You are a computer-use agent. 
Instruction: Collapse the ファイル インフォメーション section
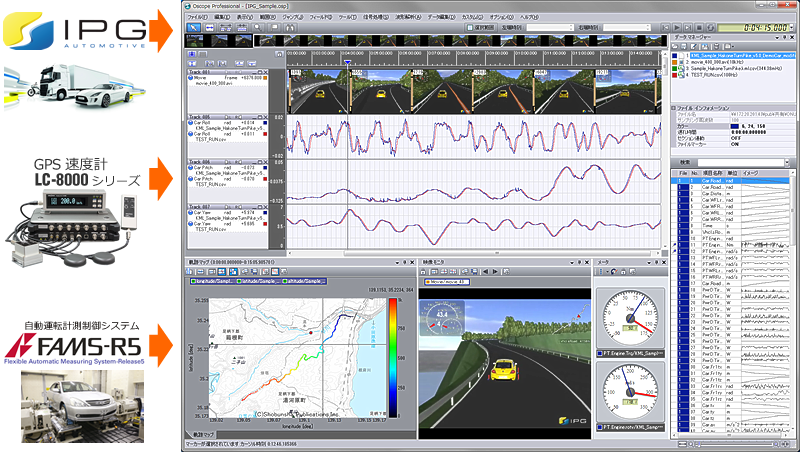click(x=674, y=108)
